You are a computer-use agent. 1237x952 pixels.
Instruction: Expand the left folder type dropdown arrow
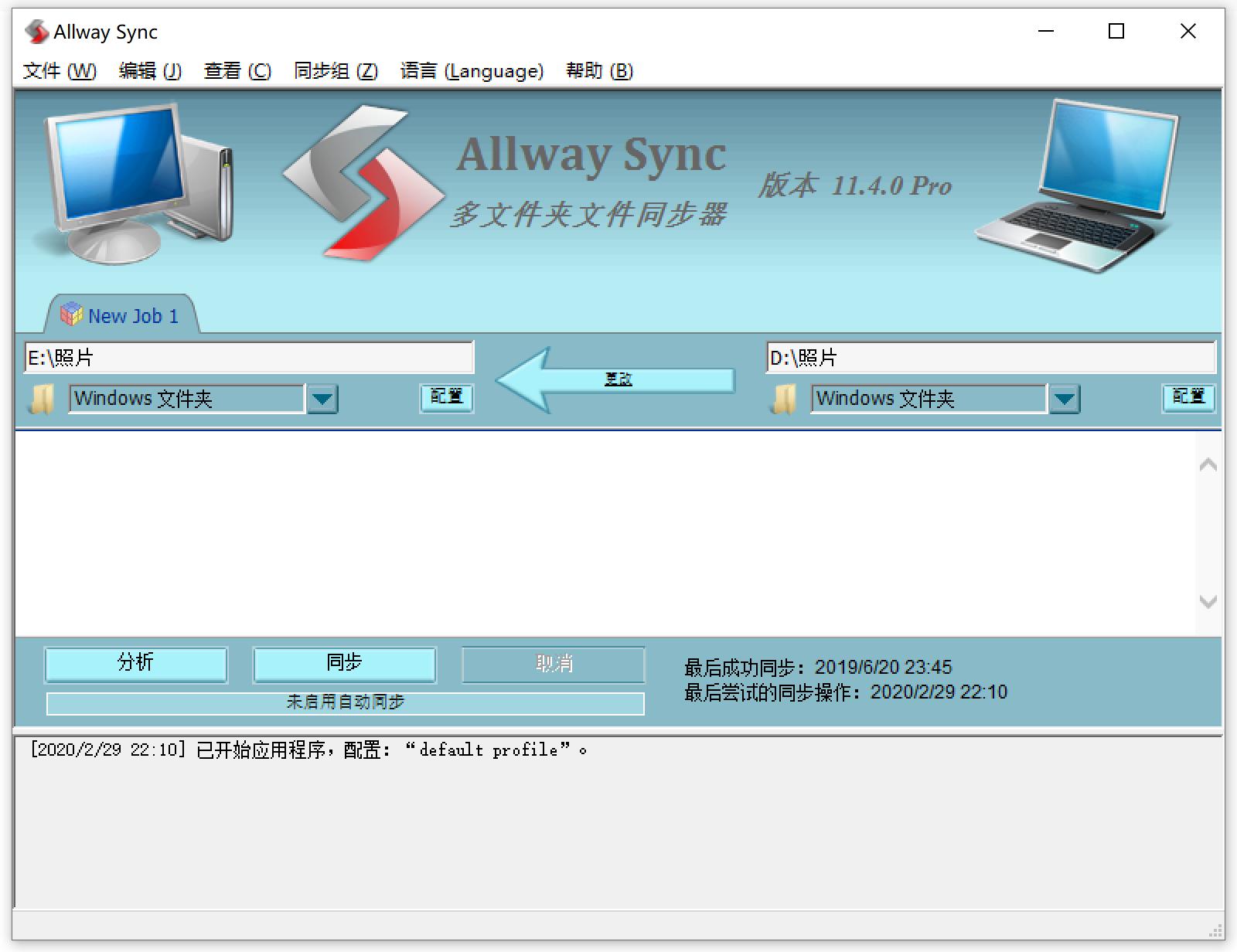click(x=322, y=399)
